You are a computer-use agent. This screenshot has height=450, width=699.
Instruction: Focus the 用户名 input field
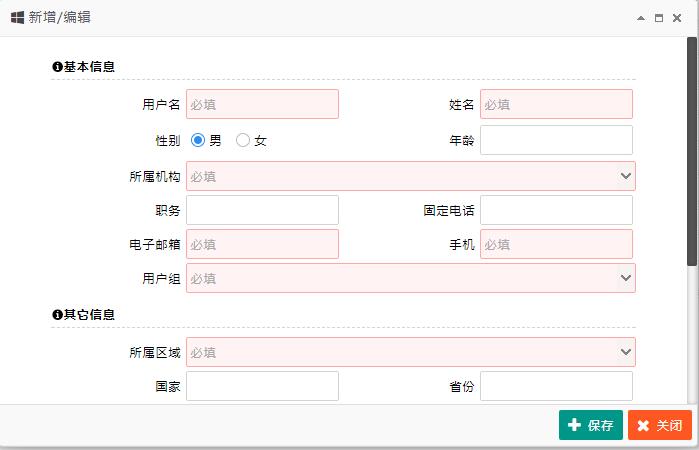pyautogui.click(x=262, y=104)
